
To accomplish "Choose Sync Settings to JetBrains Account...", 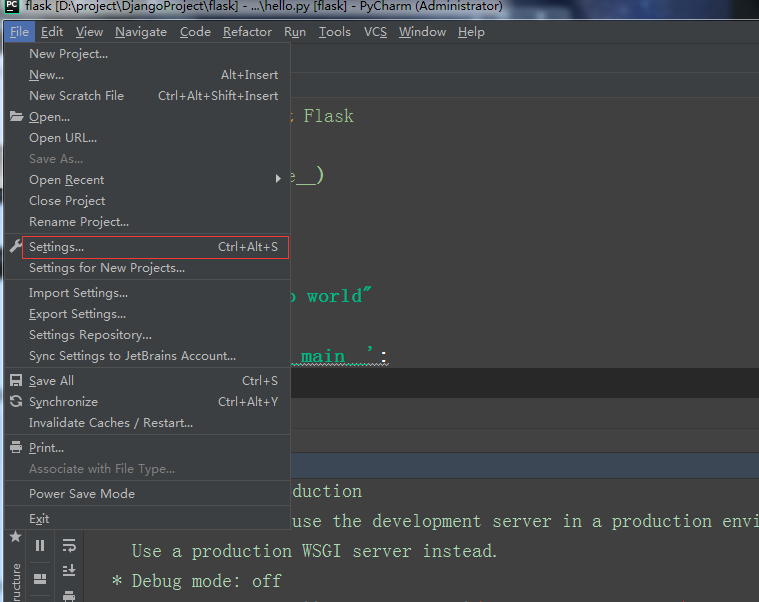I will point(147,356).
